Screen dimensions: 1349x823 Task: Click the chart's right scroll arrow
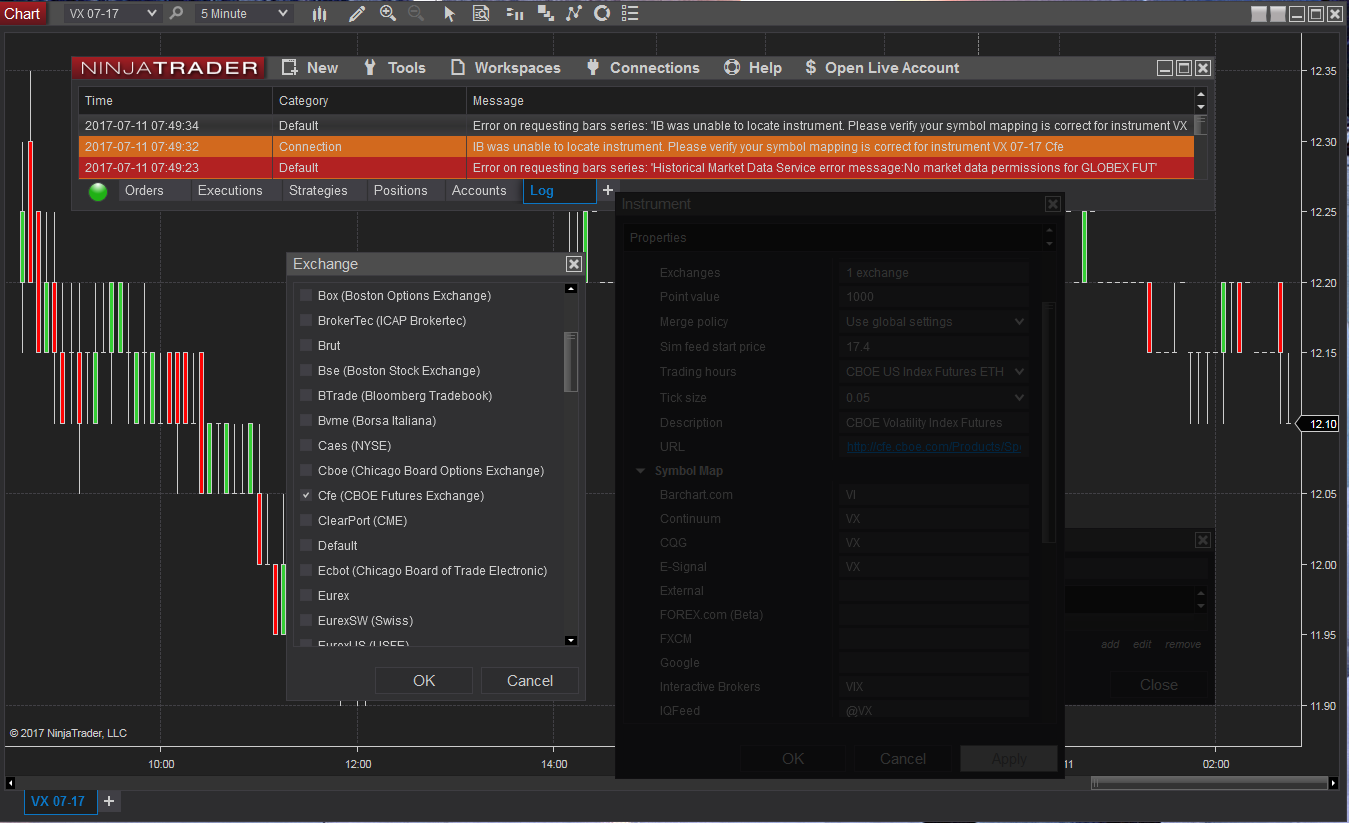pos(1335,783)
